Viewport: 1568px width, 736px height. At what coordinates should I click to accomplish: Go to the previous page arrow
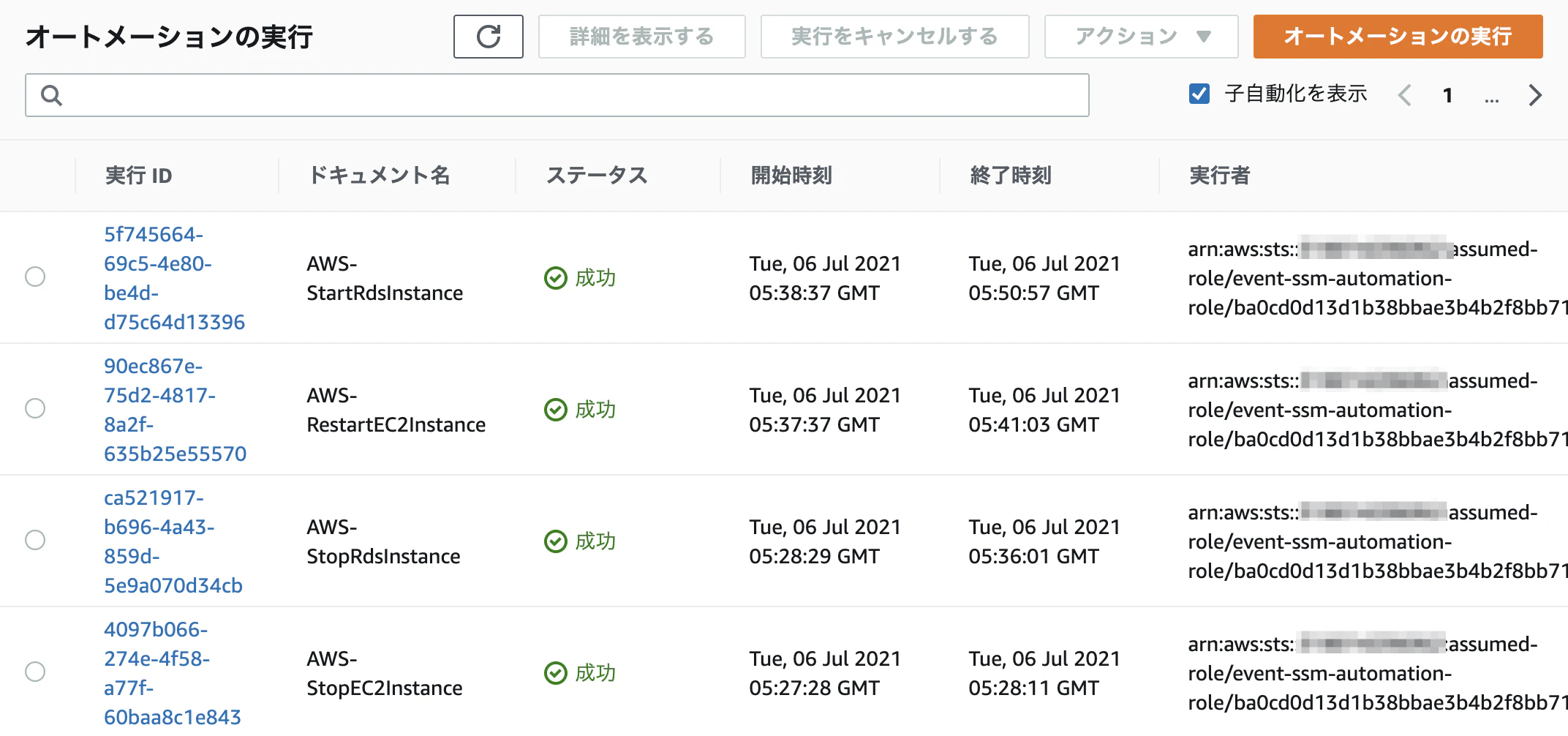[1404, 95]
